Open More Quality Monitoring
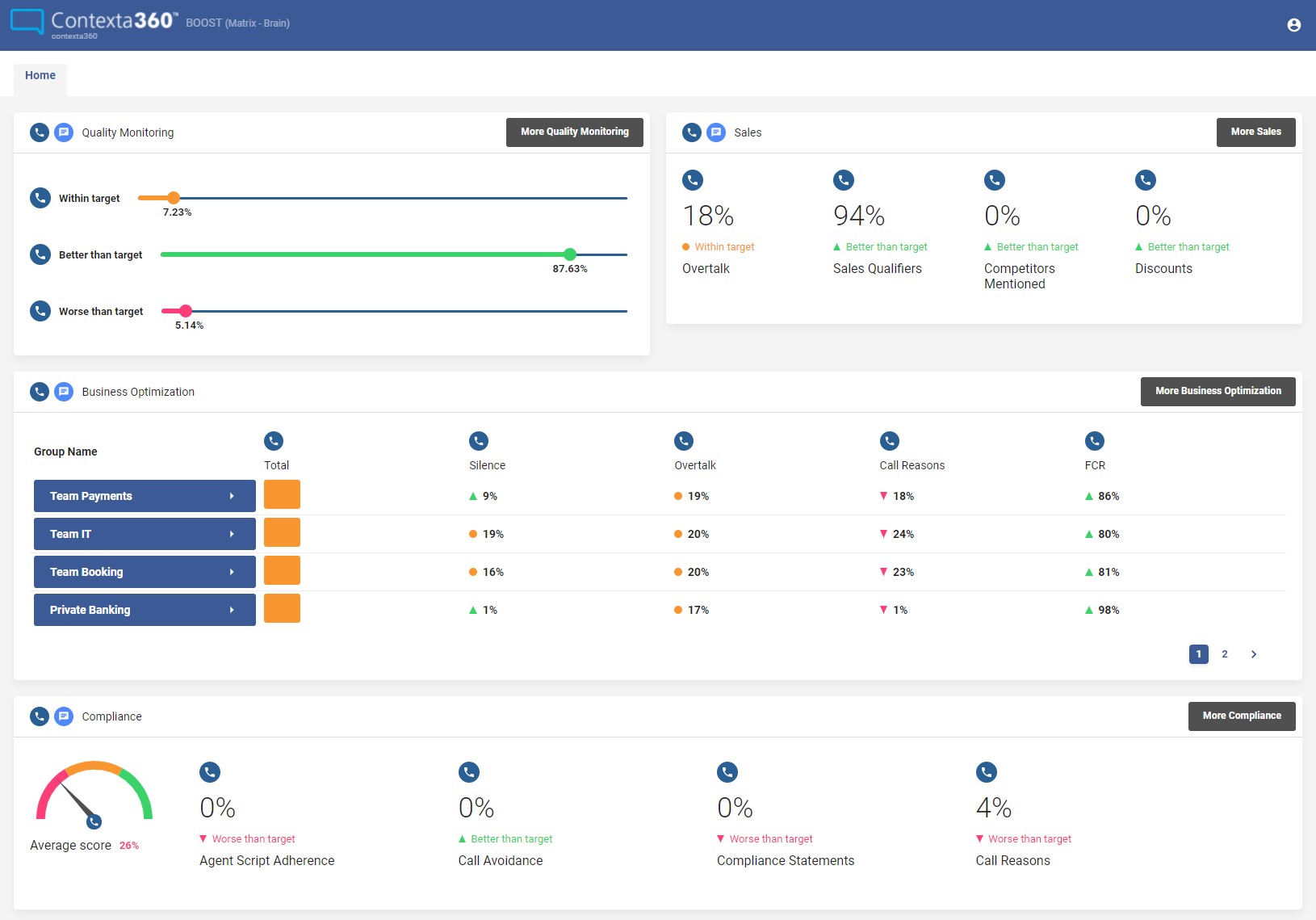This screenshot has width=1316, height=920. point(574,132)
